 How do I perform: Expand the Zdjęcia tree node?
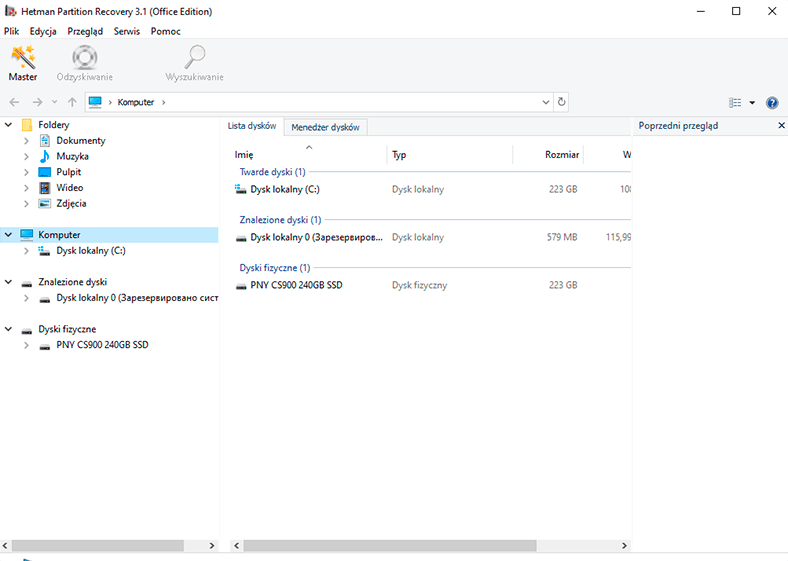point(27,204)
